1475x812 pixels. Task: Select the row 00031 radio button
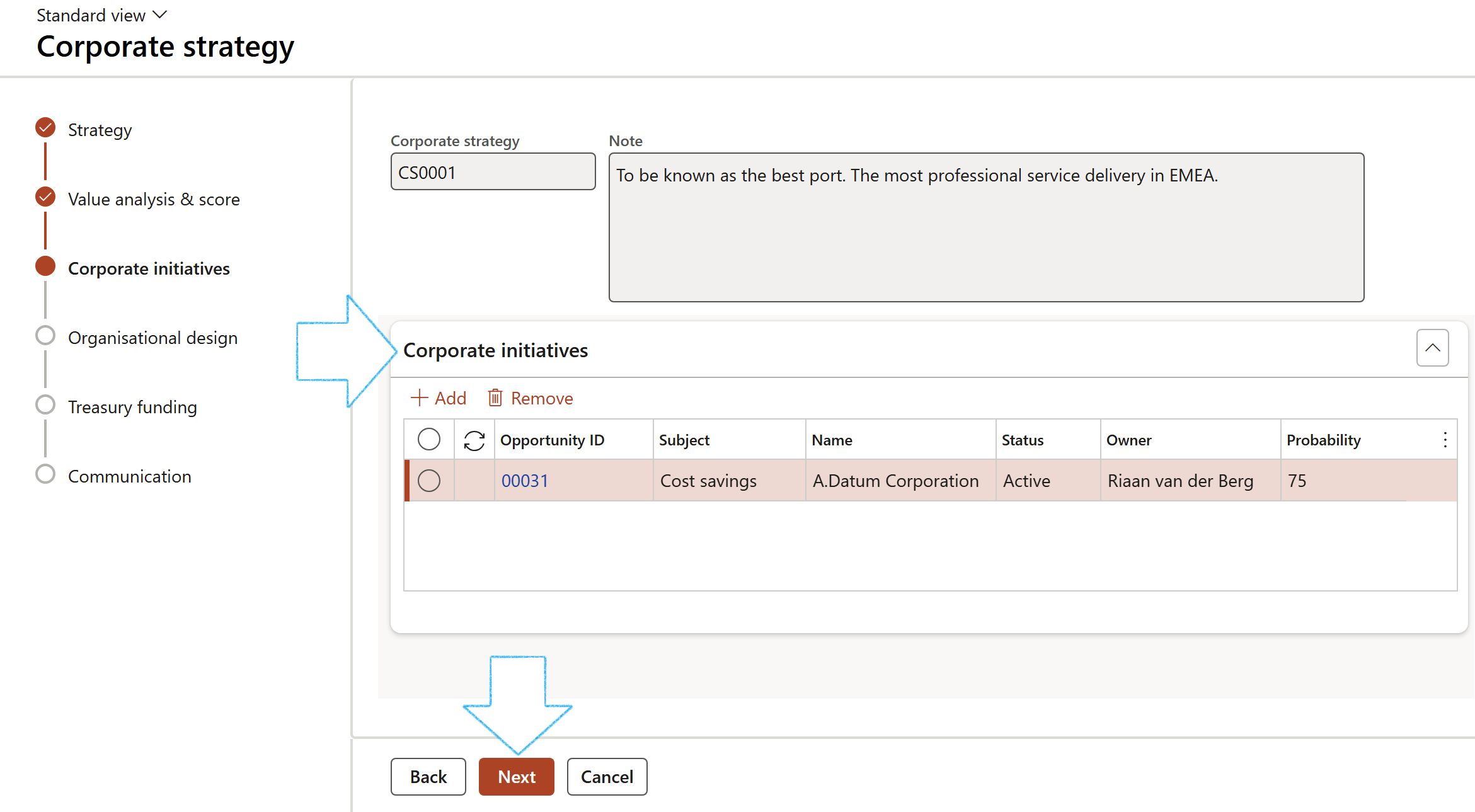point(429,481)
